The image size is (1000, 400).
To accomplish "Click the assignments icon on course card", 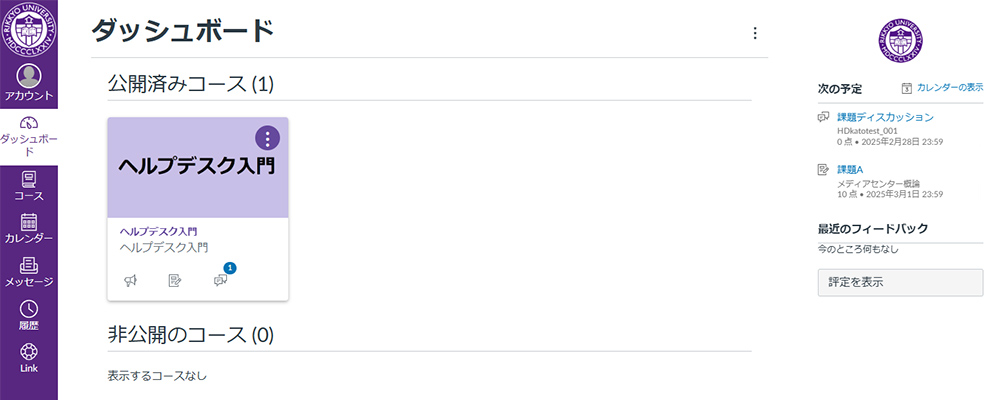I will 175,280.
